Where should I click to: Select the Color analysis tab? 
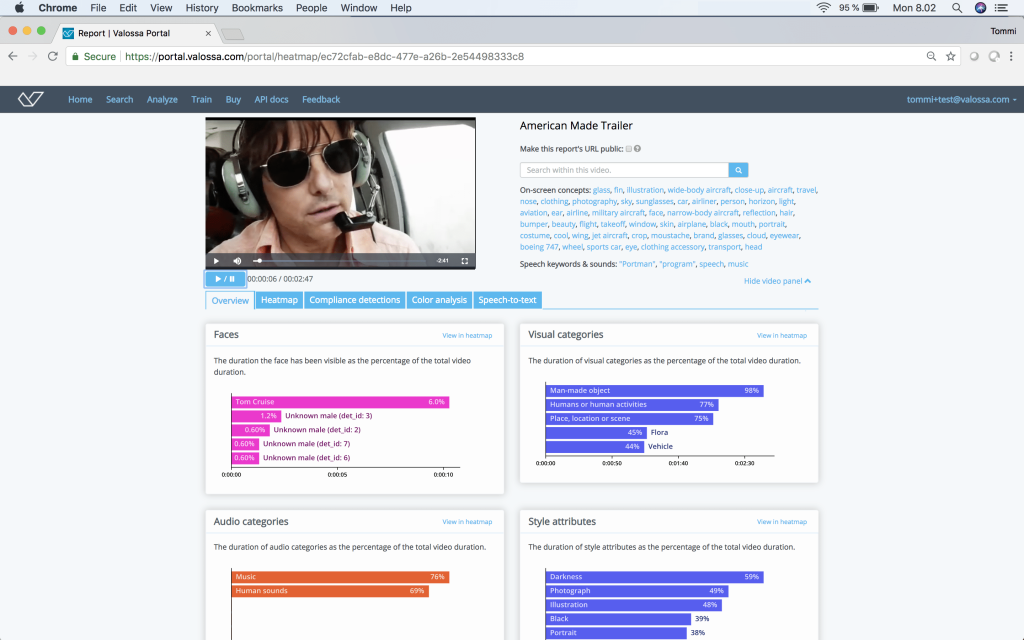coord(440,300)
